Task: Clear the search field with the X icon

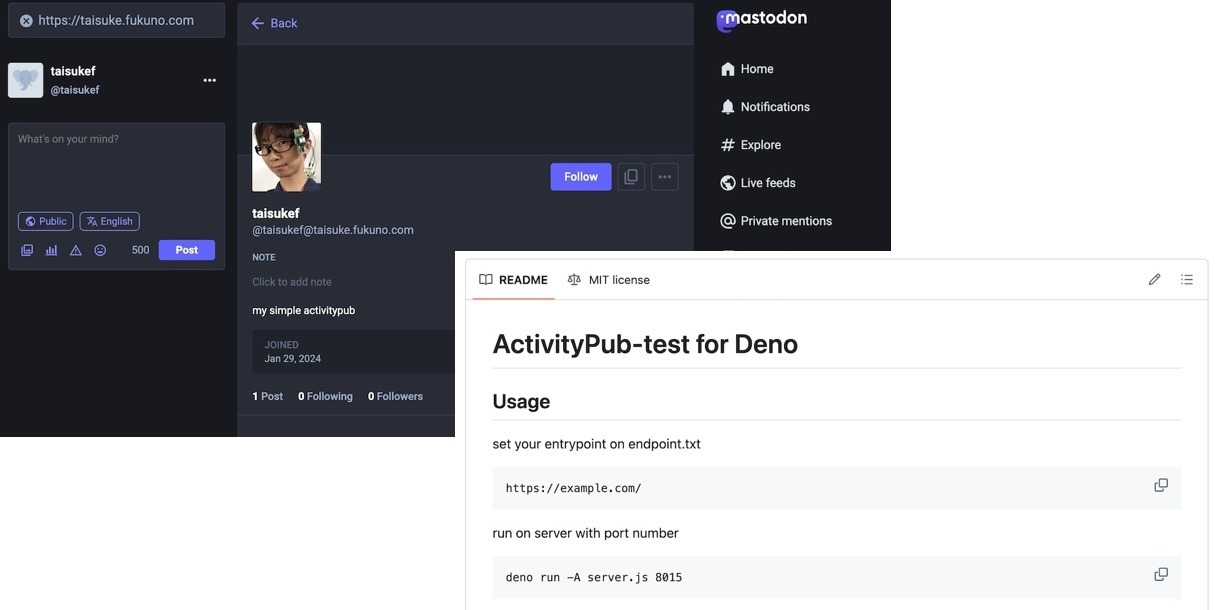Action: [x=26, y=21]
